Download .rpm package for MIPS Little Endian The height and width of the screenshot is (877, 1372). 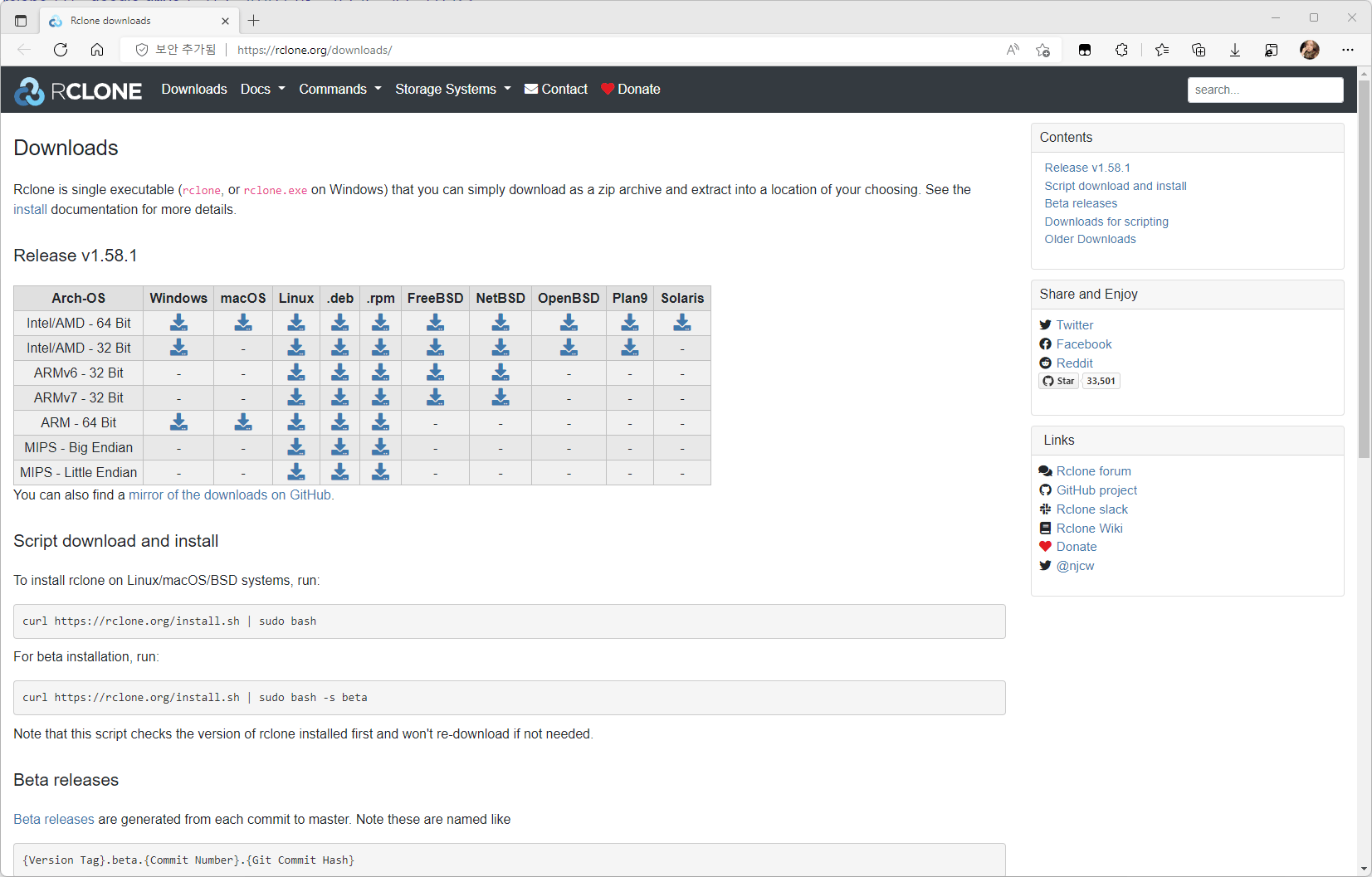click(381, 472)
